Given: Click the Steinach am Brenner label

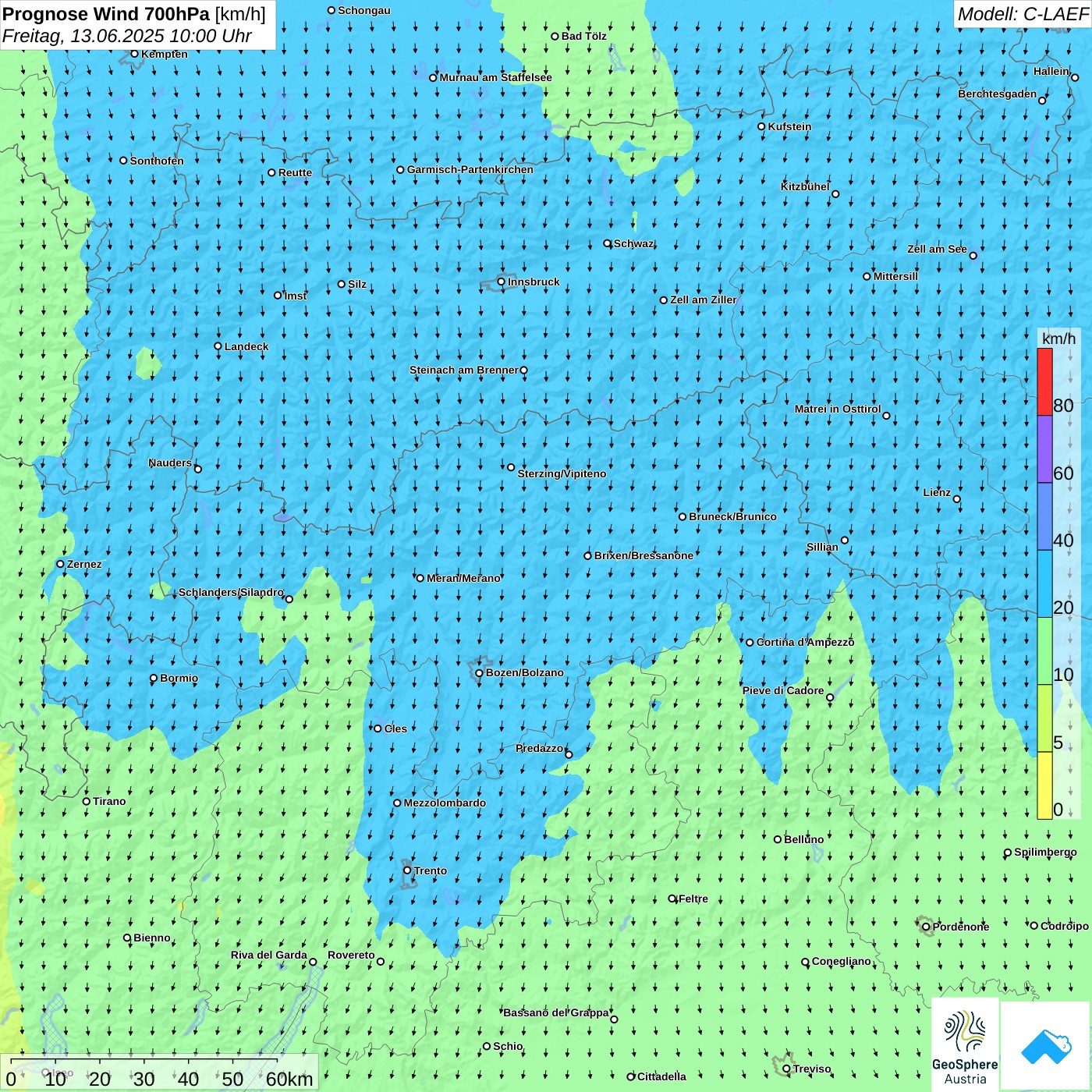Looking at the screenshot, I should (x=463, y=370).
